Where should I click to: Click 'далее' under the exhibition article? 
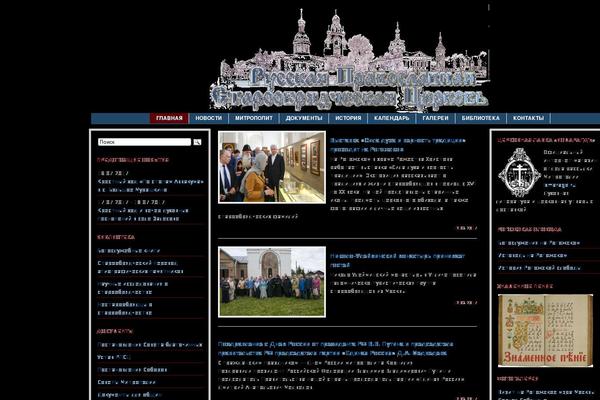[x=466, y=228]
